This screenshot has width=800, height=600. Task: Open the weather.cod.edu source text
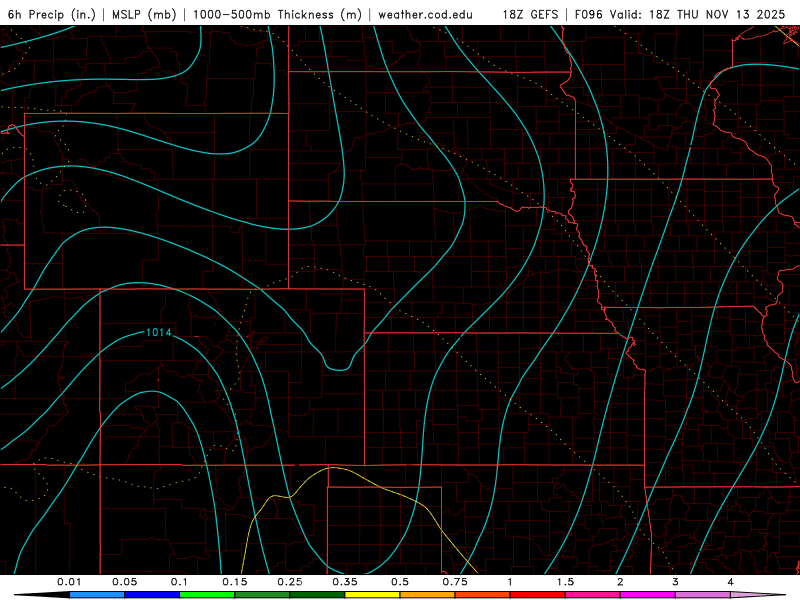point(425,14)
